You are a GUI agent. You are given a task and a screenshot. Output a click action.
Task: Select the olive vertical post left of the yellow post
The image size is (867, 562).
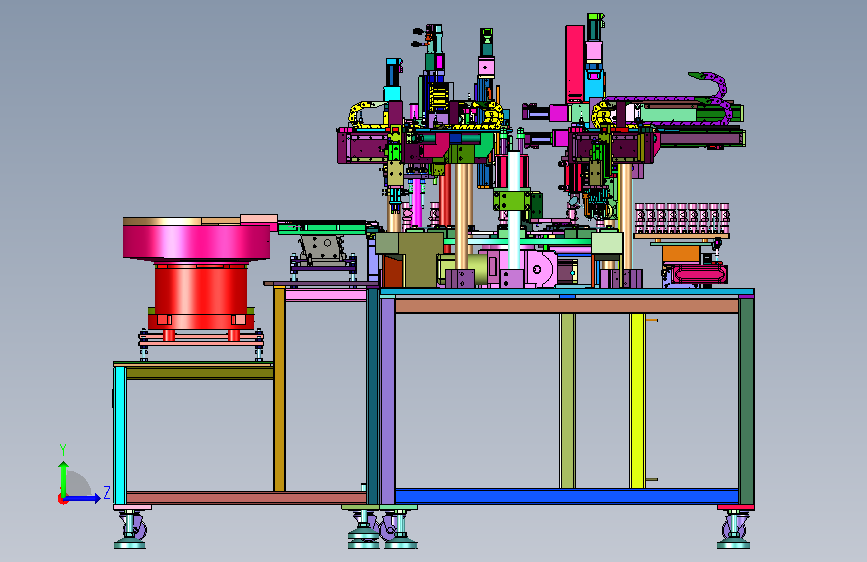(567, 400)
